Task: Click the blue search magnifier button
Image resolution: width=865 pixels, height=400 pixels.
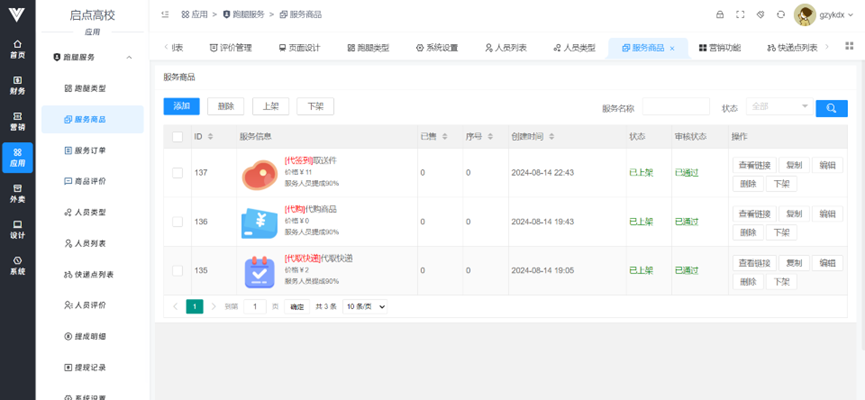Action: [831, 107]
